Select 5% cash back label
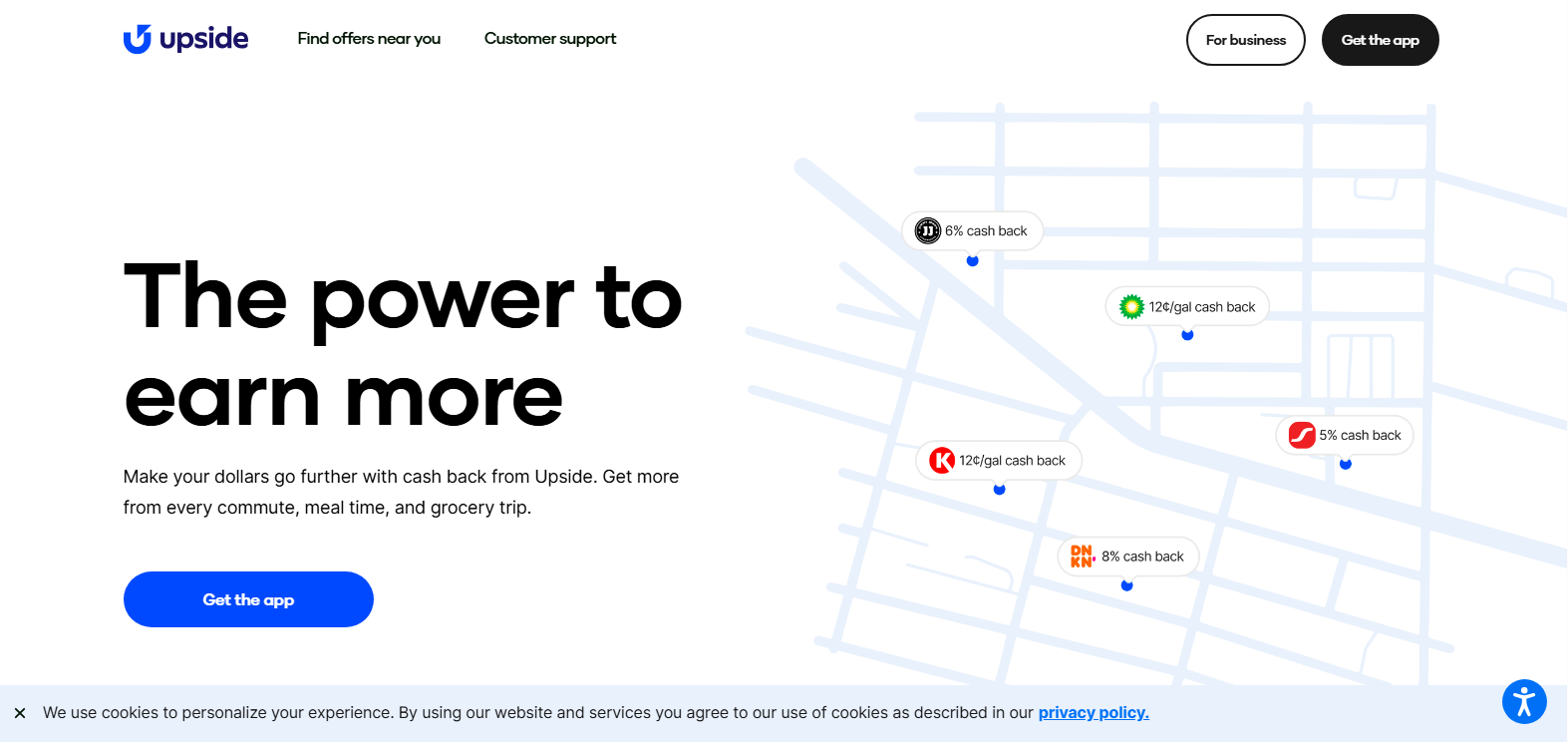 [x=1360, y=435]
